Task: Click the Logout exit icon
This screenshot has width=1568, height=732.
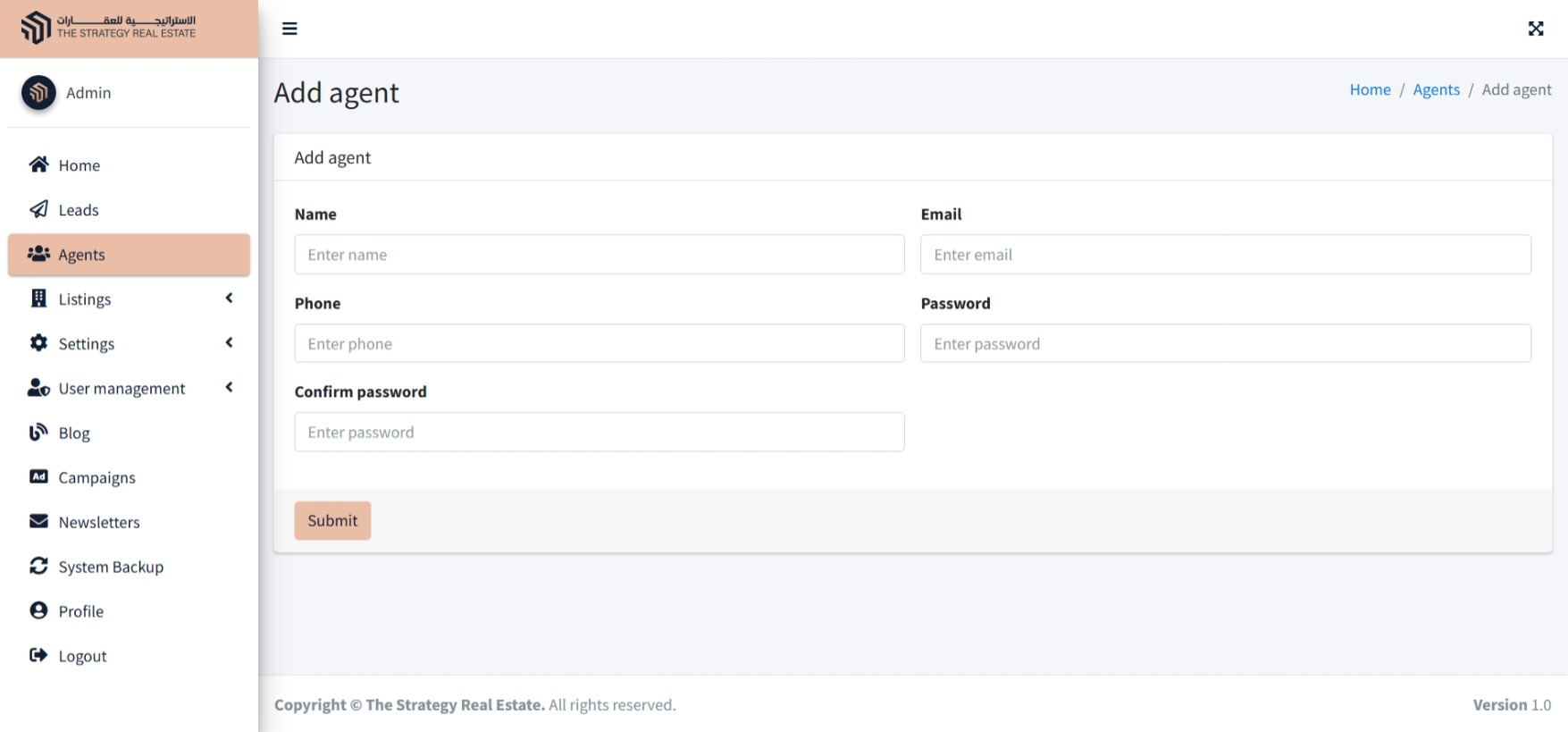Action: [x=38, y=655]
